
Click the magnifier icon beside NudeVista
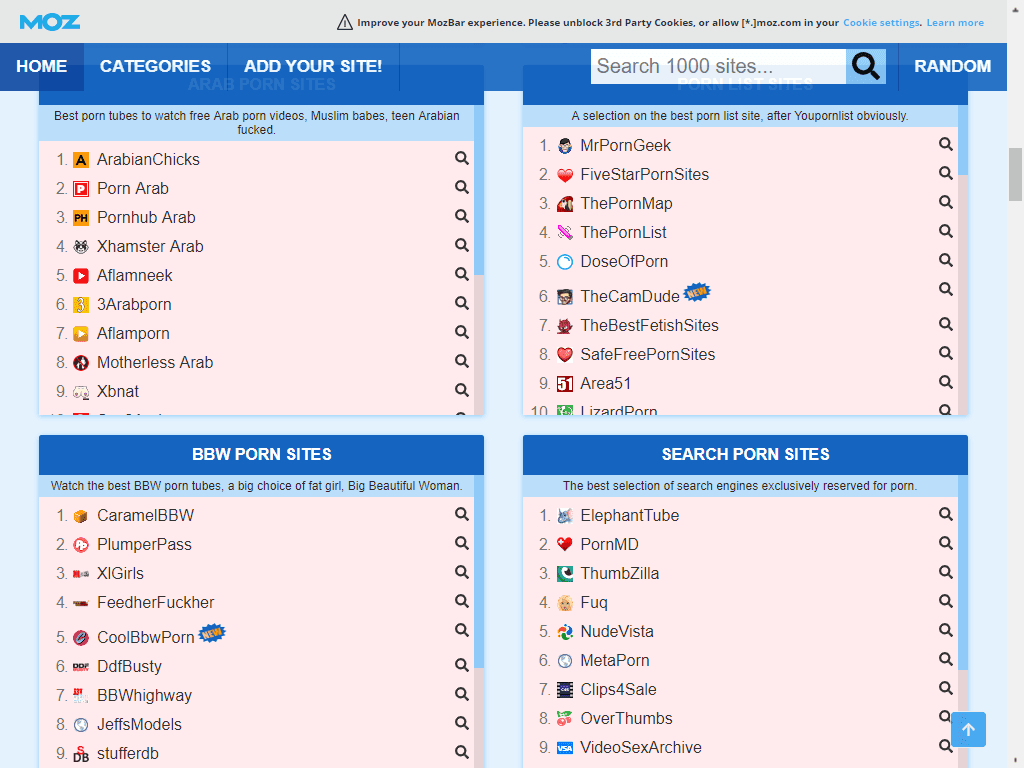tap(945, 630)
